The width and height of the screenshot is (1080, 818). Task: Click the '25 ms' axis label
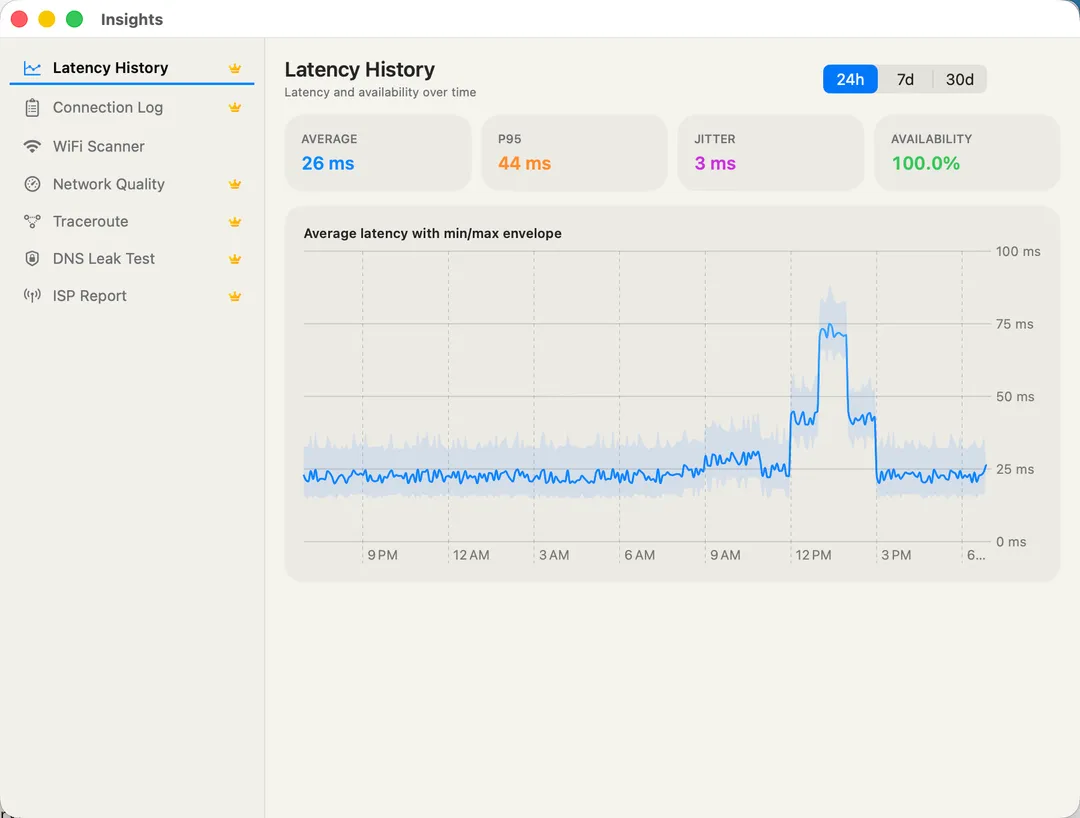point(1015,469)
